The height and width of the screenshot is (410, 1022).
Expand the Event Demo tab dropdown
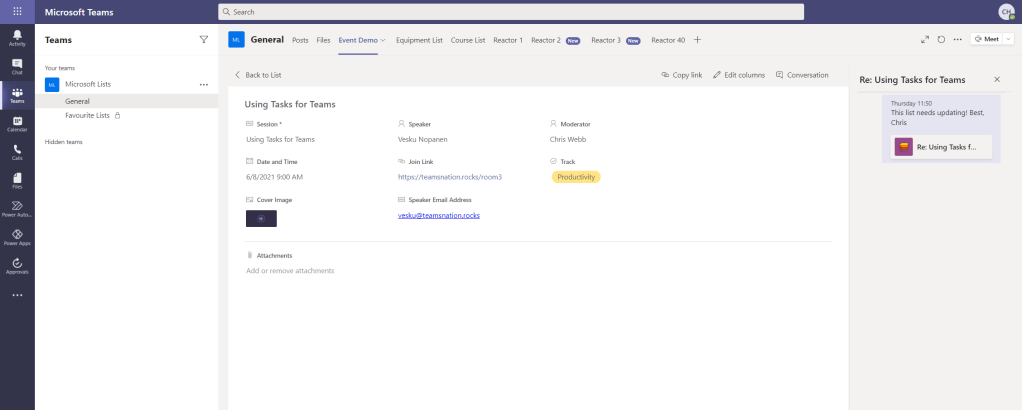pos(383,40)
